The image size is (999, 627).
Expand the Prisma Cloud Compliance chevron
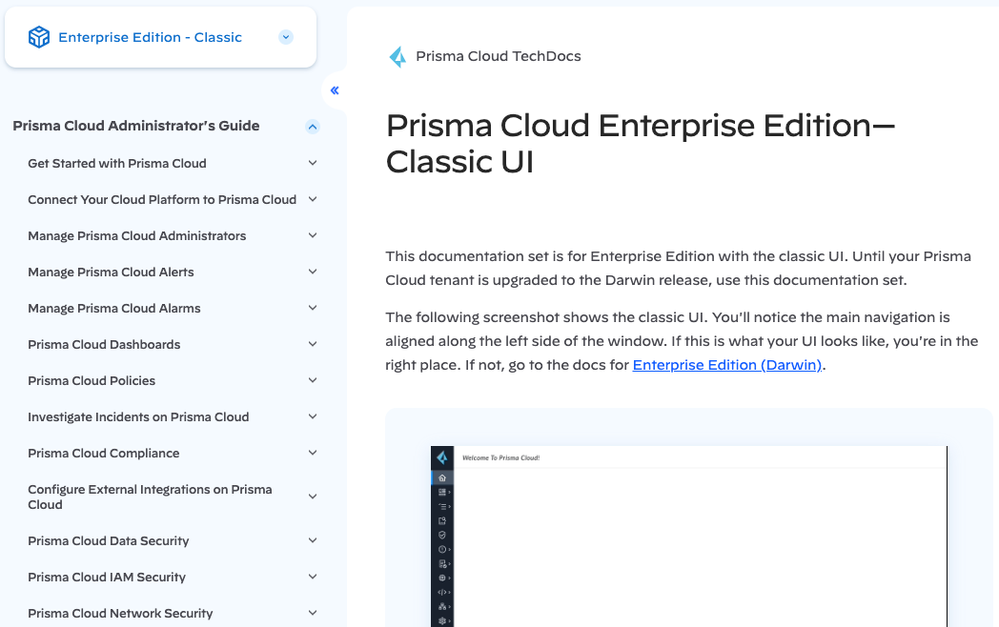click(x=313, y=453)
